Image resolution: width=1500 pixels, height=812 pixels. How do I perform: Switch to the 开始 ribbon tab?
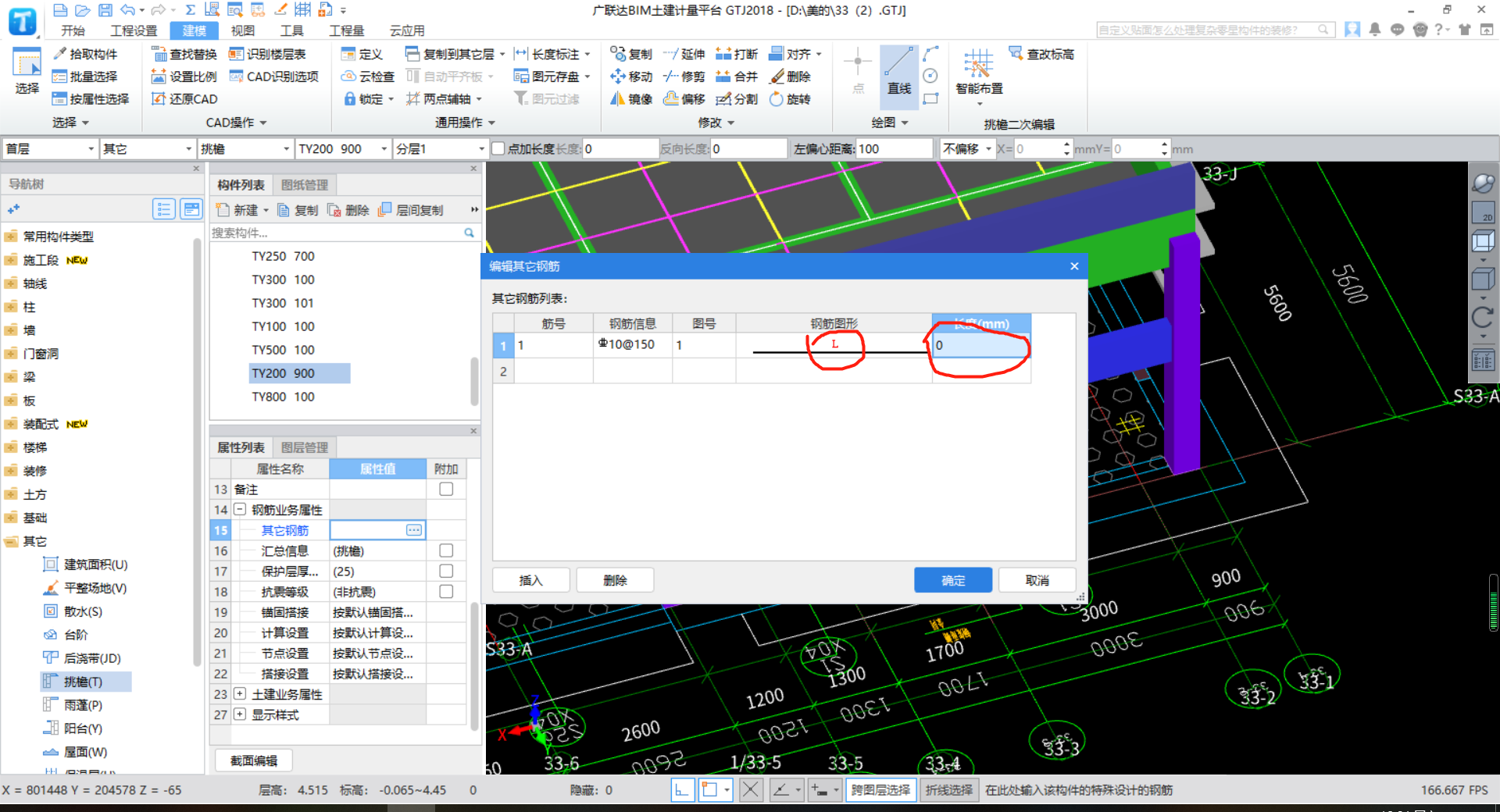point(73,30)
